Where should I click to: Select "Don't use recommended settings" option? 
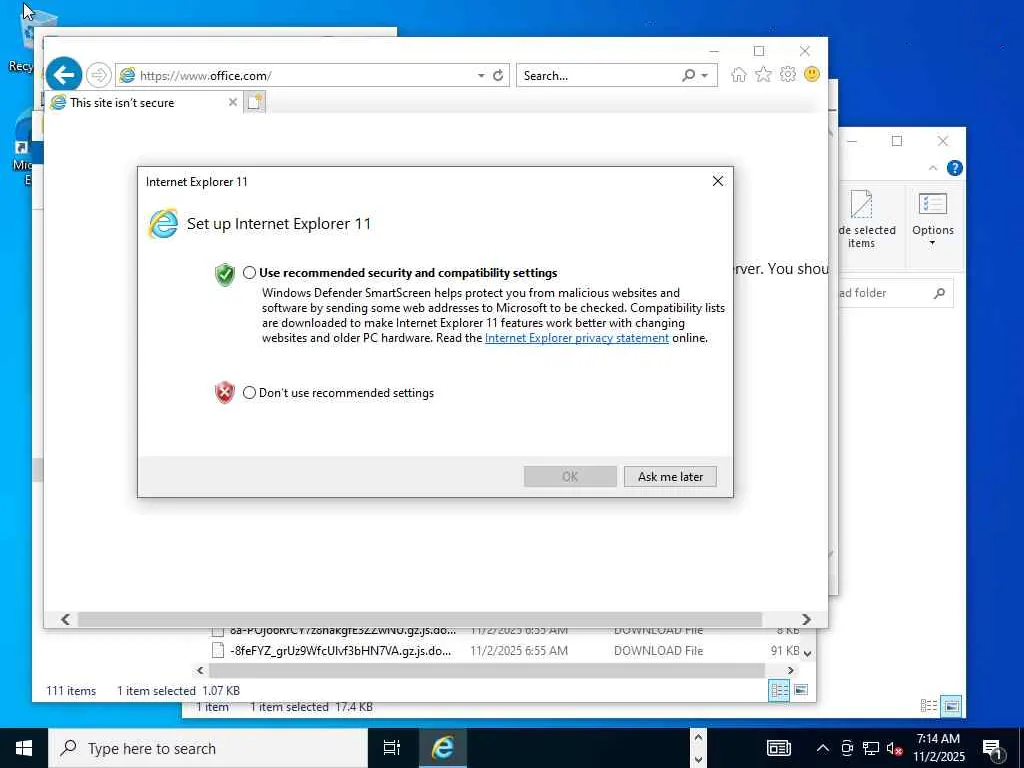point(249,392)
